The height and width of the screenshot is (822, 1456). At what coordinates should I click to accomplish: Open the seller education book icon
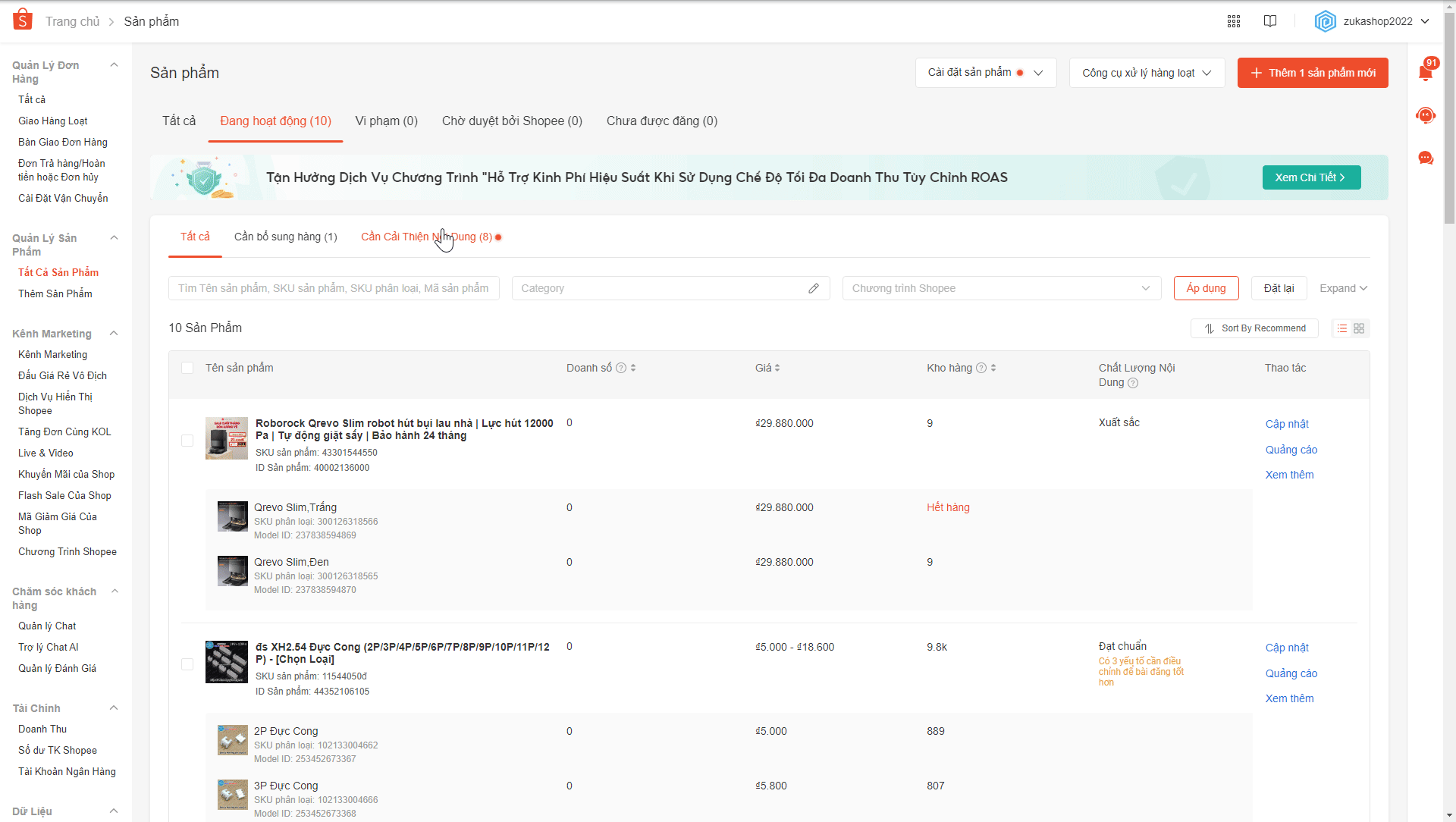pyautogui.click(x=1270, y=21)
